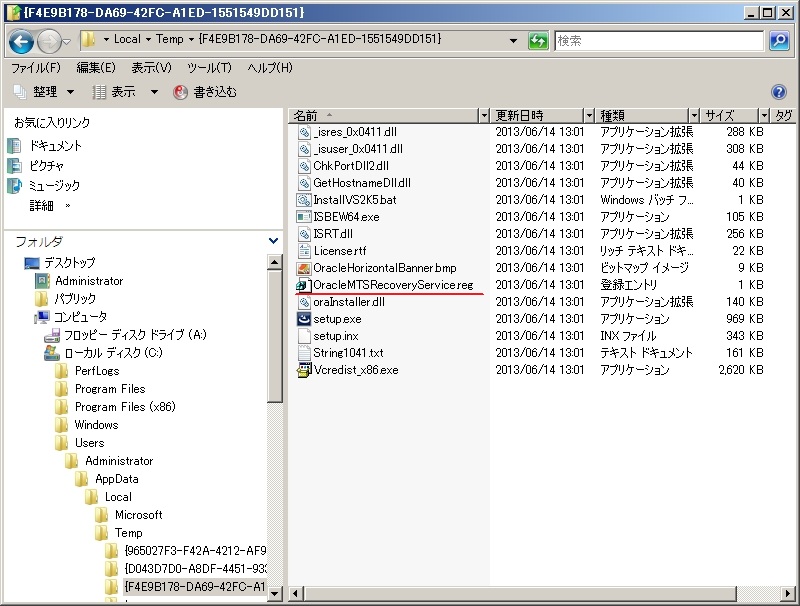
Task: Select the Vcredist_x86.exe installer icon
Action: [x=304, y=370]
